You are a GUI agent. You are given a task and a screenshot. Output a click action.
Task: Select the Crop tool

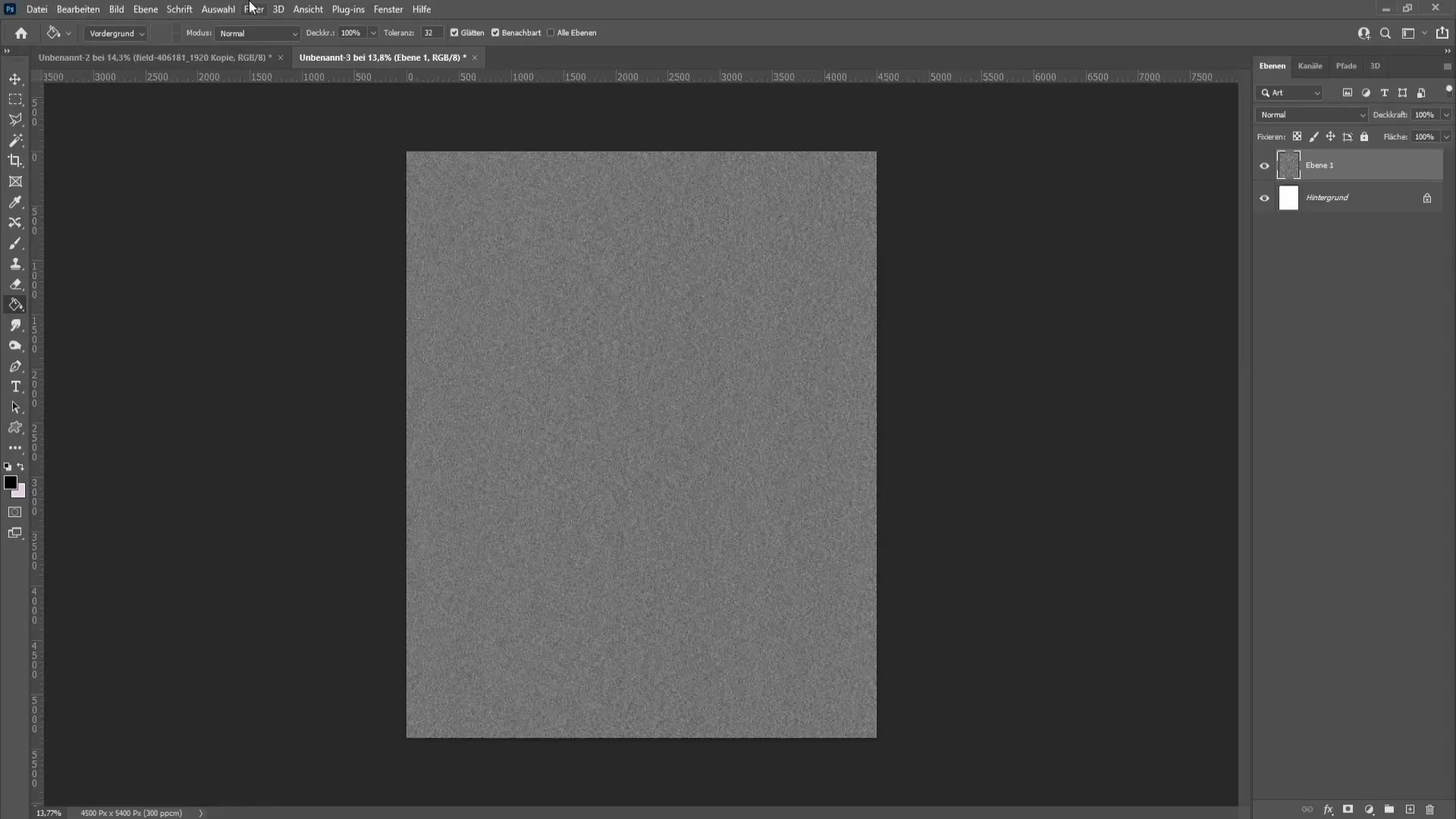point(15,161)
